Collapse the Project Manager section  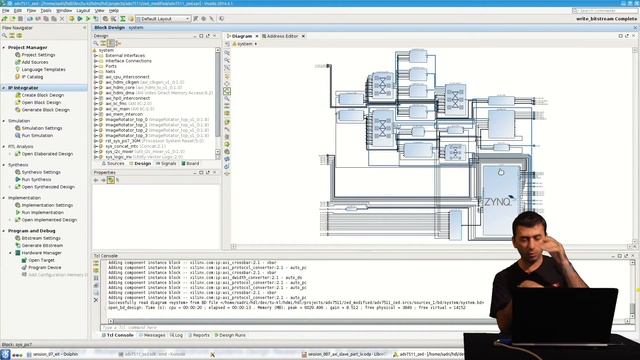[x=4, y=47]
